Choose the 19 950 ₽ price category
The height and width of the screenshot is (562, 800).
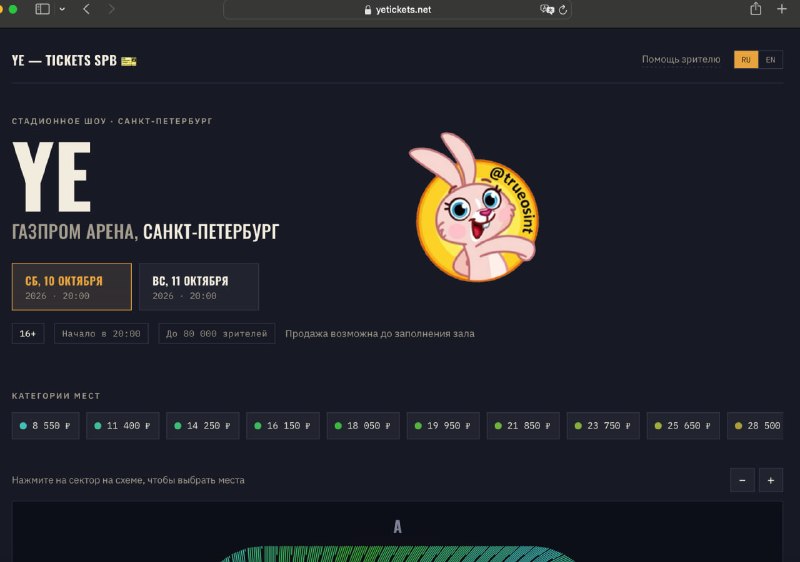click(x=443, y=426)
